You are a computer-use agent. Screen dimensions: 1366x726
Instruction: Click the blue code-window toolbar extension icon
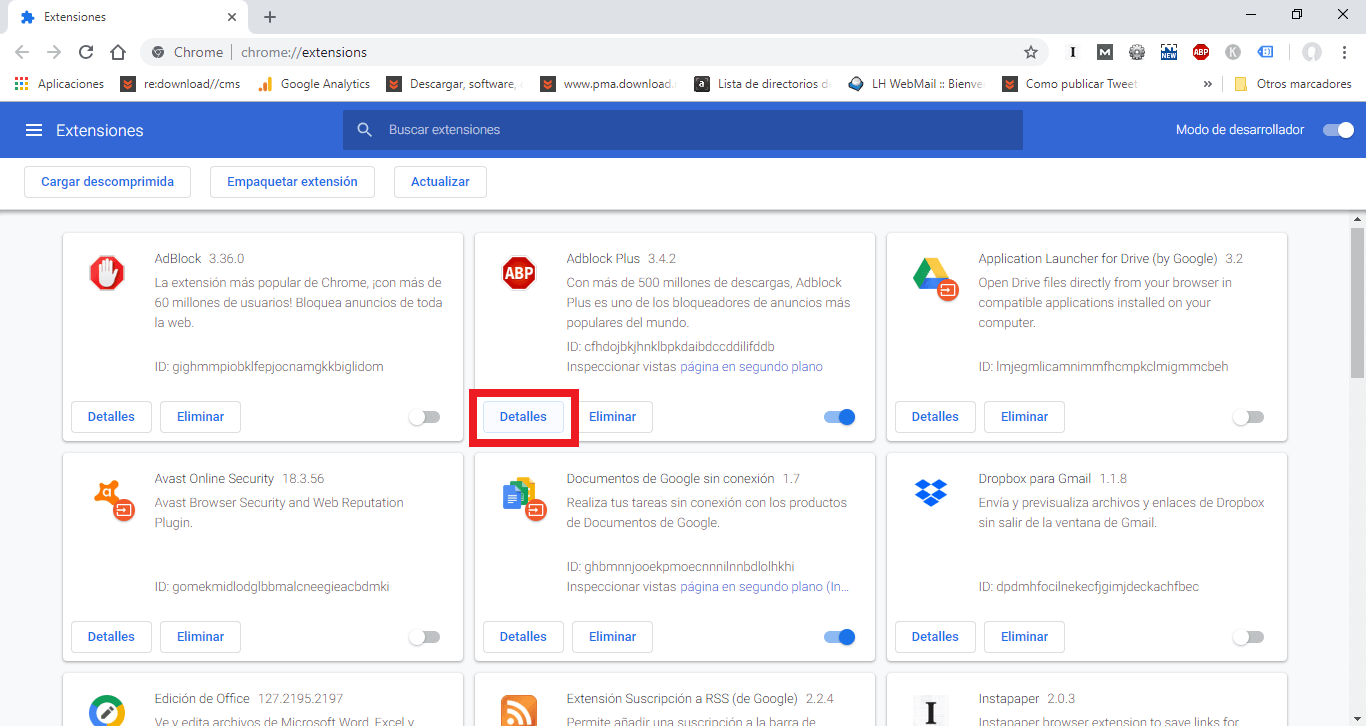point(1265,52)
